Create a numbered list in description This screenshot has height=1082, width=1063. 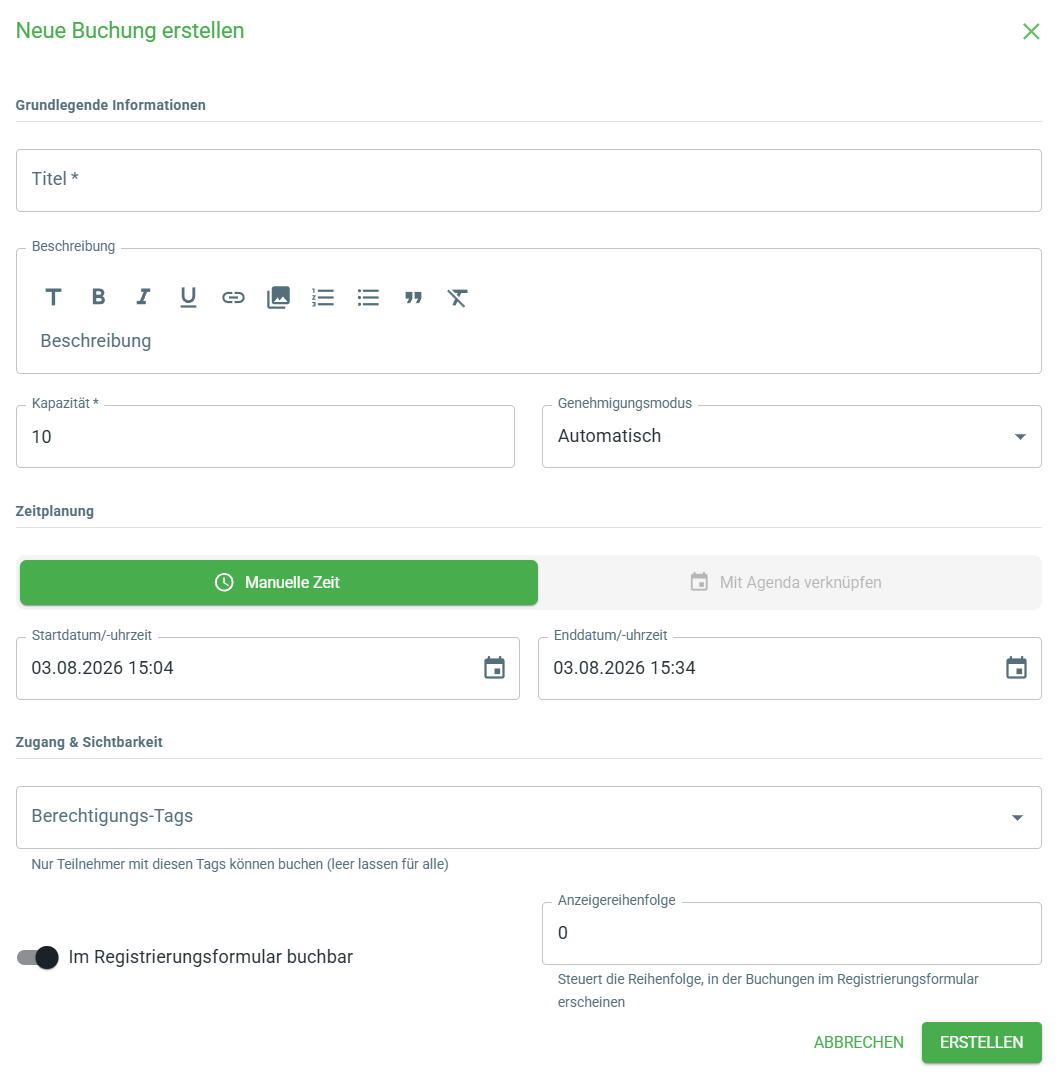coord(323,297)
